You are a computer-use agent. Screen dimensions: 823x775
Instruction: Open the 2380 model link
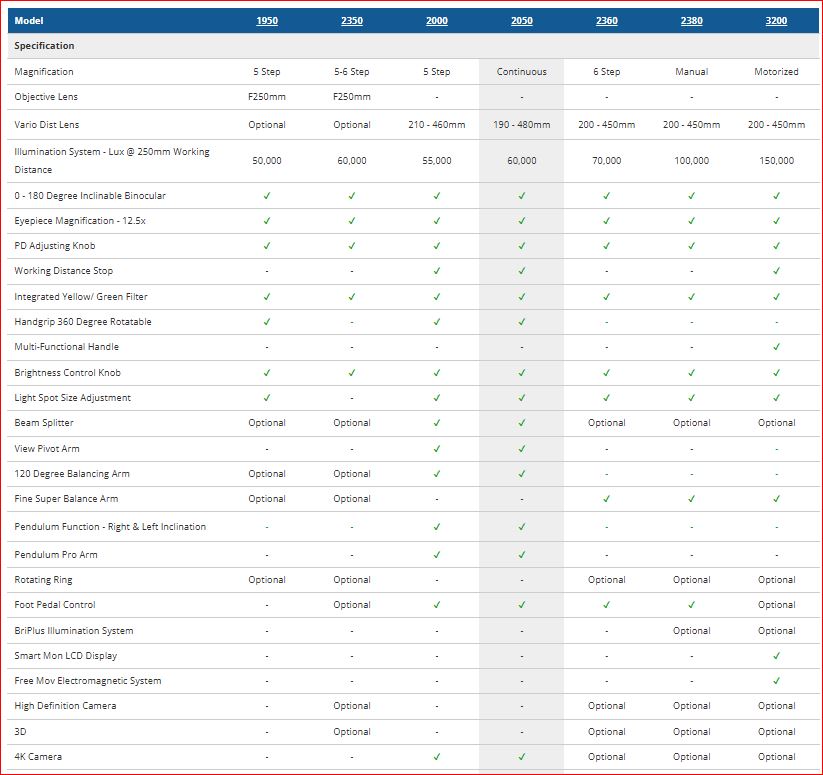[x=692, y=21]
